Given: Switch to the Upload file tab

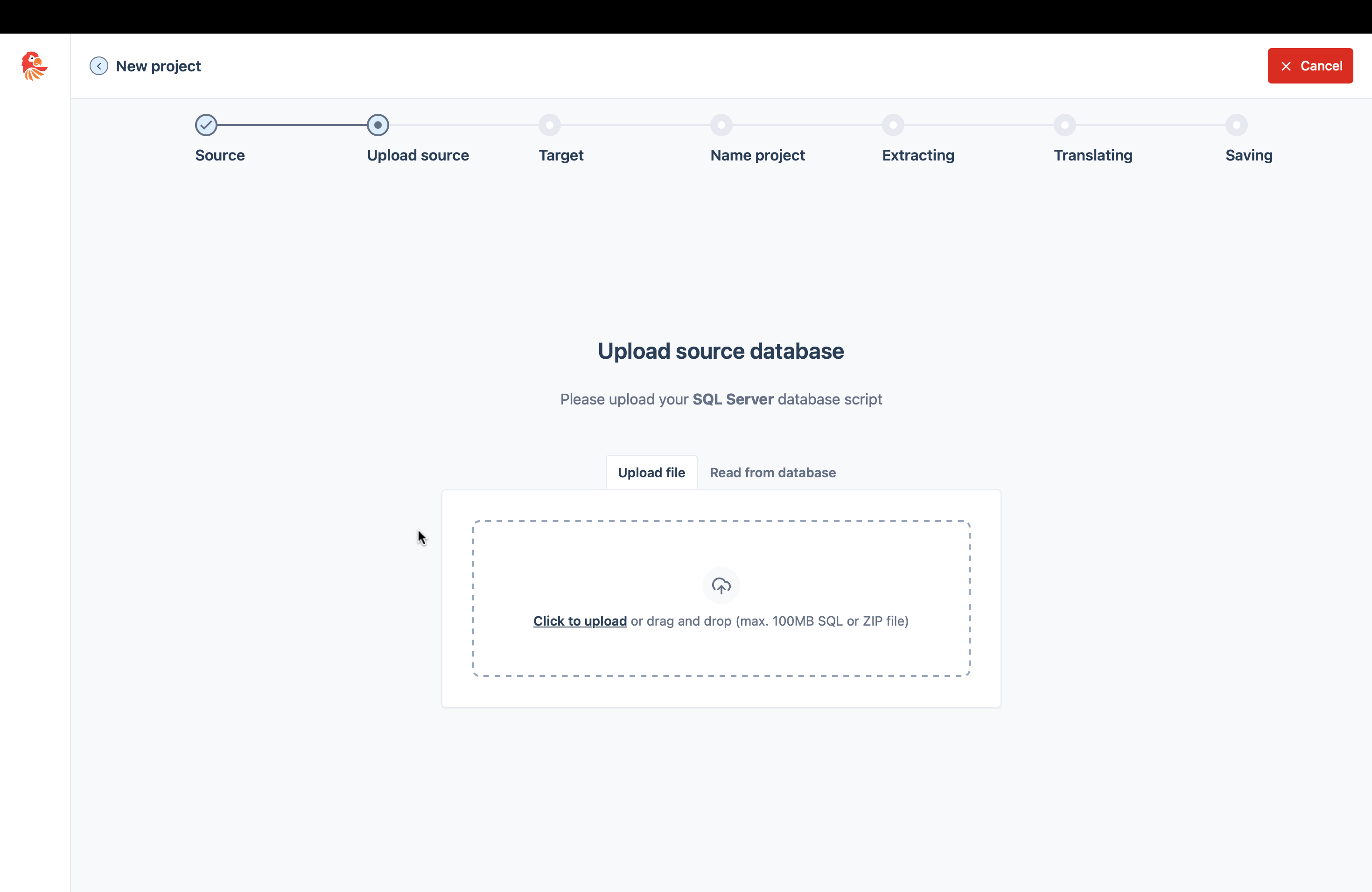Looking at the screenshot, I should coord(651,473).
